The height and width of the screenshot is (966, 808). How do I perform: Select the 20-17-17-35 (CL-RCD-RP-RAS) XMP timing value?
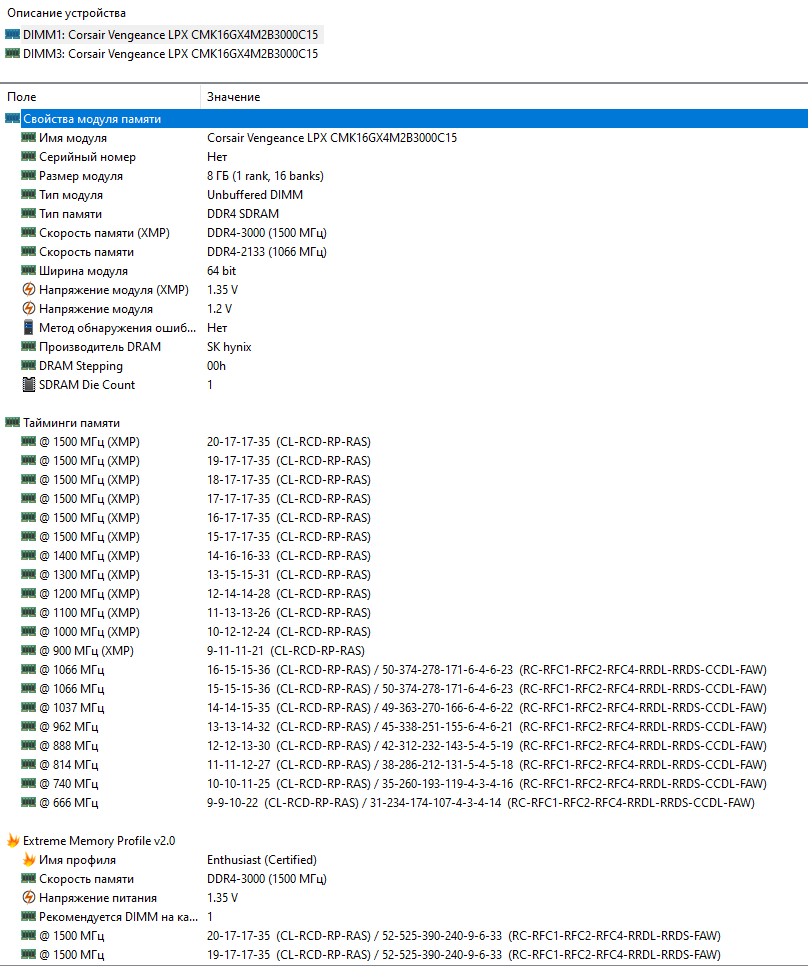(289, 442)
